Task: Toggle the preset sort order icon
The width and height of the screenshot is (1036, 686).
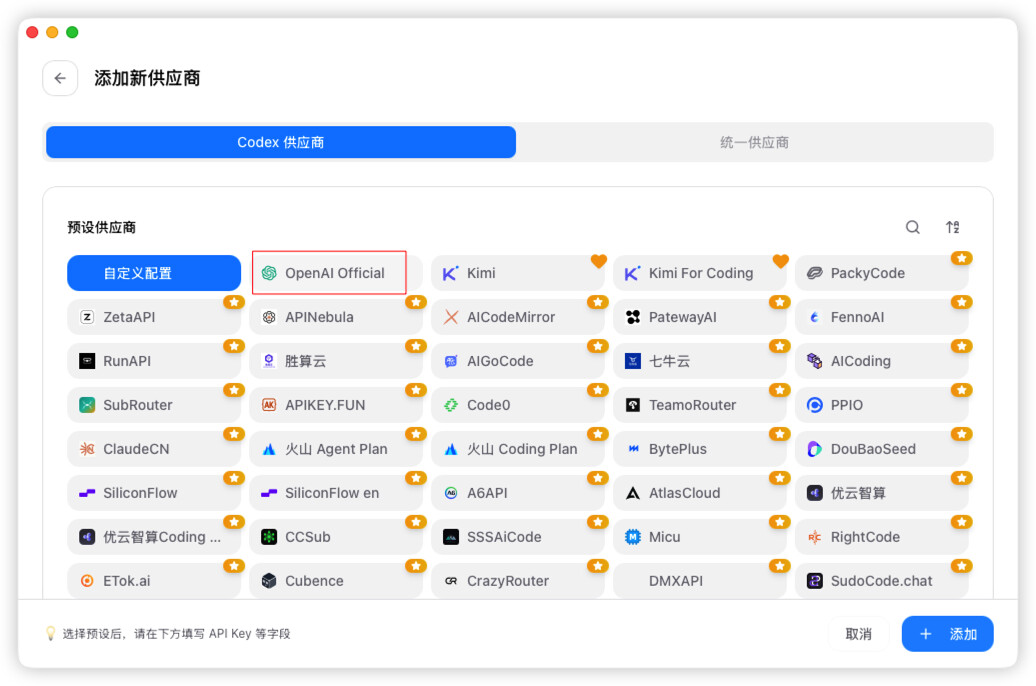Action: click(952, 227)
